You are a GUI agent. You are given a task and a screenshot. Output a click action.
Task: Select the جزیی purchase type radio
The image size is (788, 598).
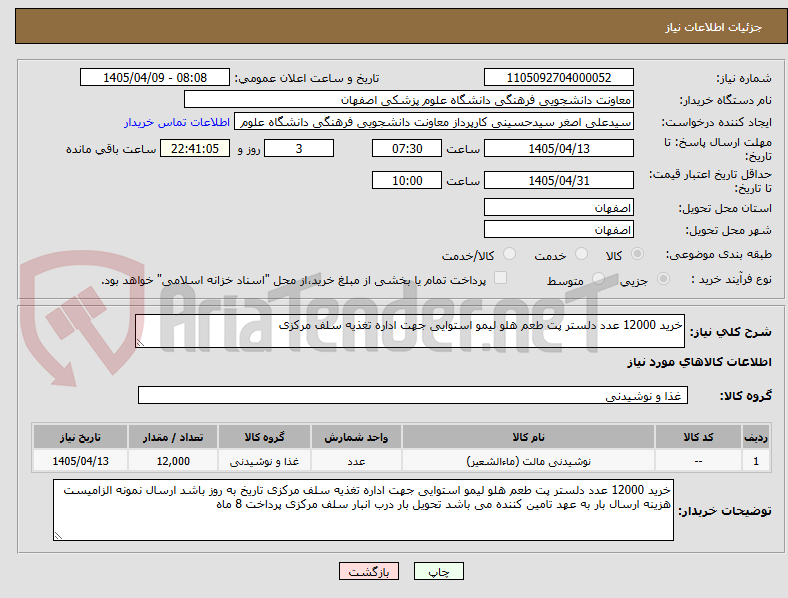tap(663, 278)
